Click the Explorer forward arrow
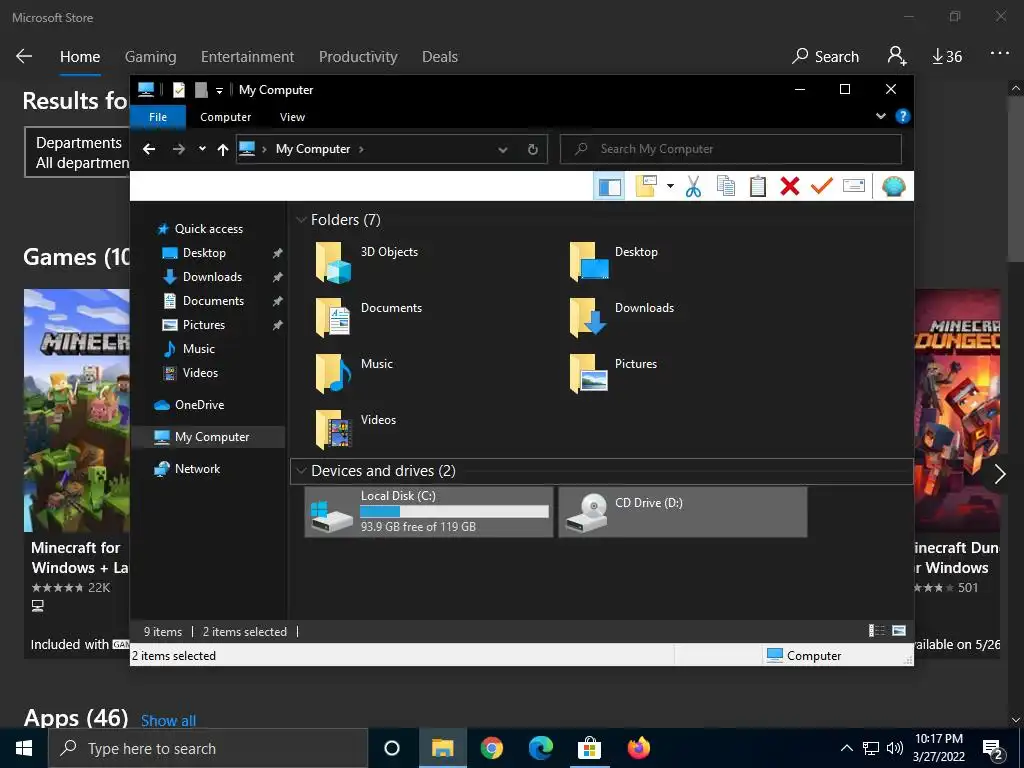1024x768 pixels. pyautogui.click(x=179, y=149)
